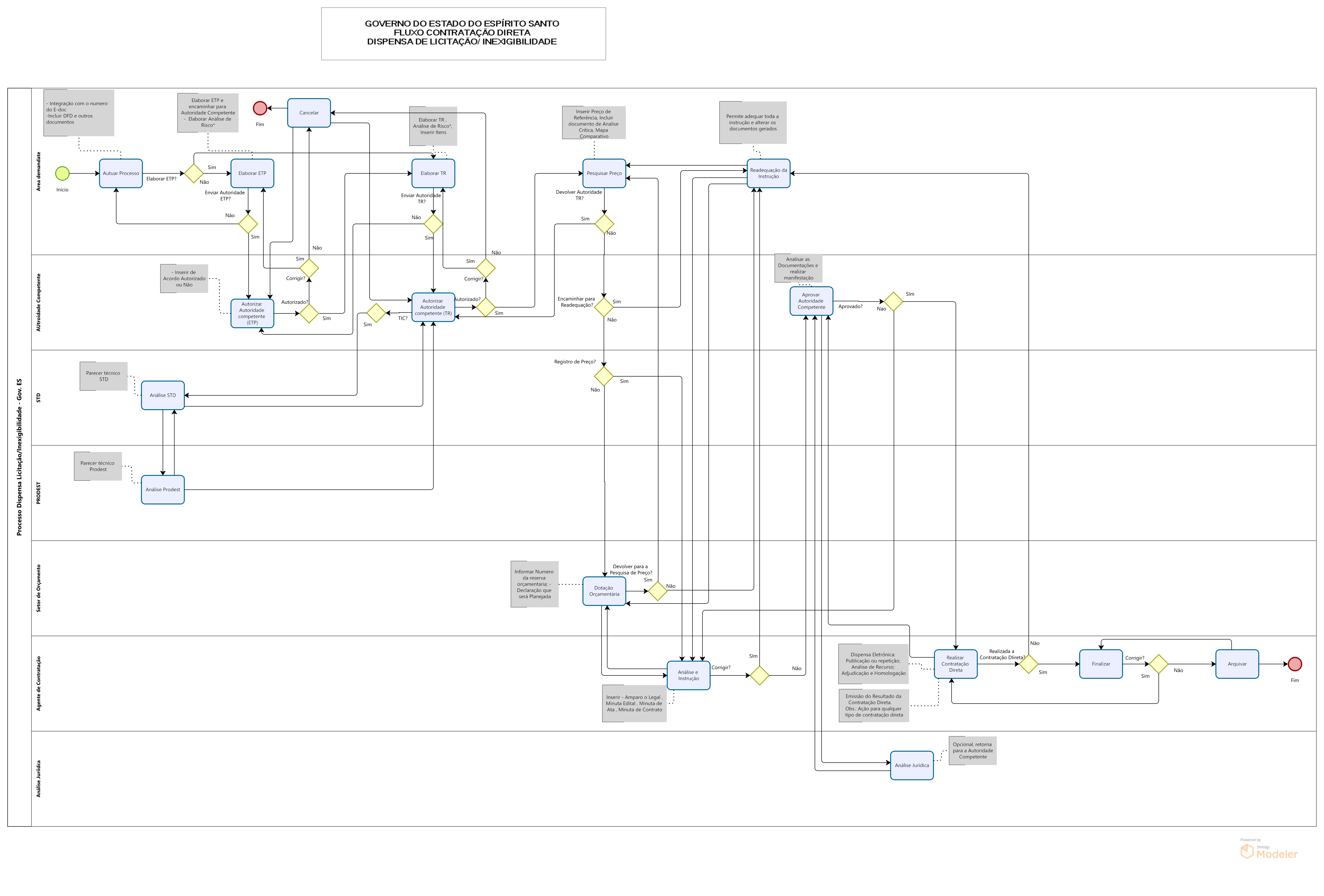This screenshot has height=896, width=1324.
Task: Click the Aprovado? gateway diamond
Action: [x=893, y=302]
